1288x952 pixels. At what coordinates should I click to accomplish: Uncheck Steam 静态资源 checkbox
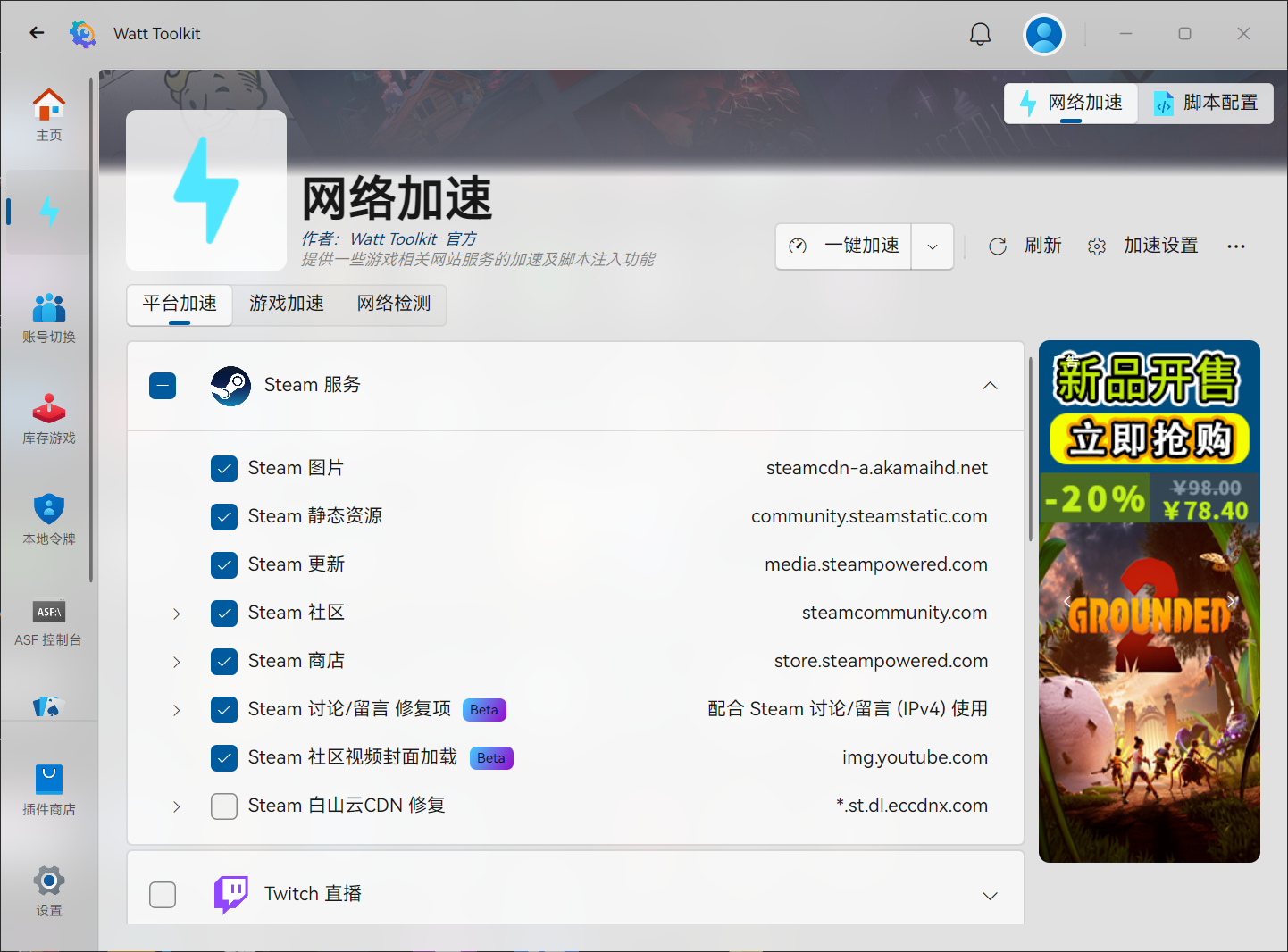(x=224, y=517)
